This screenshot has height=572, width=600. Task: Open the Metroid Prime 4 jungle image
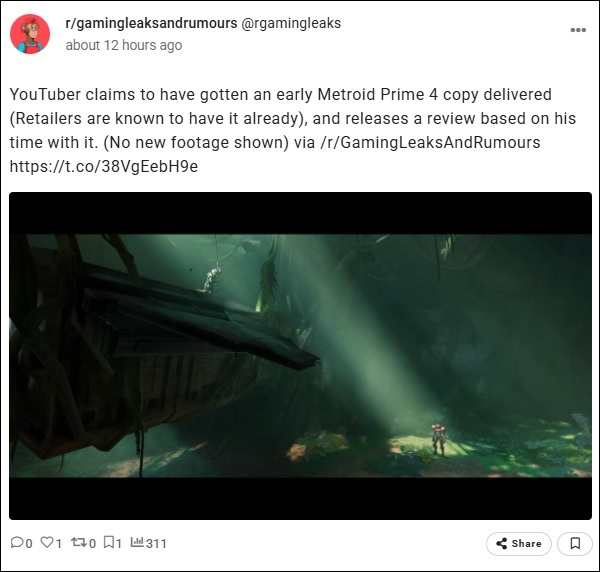point(300,356)
